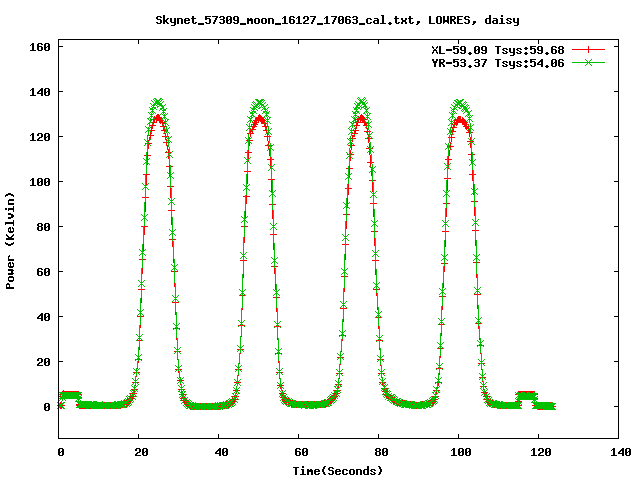This screenshot has width=640, height=480.
Task: Click the 80 x-axis tick label
Action: (x=381, y=452)
